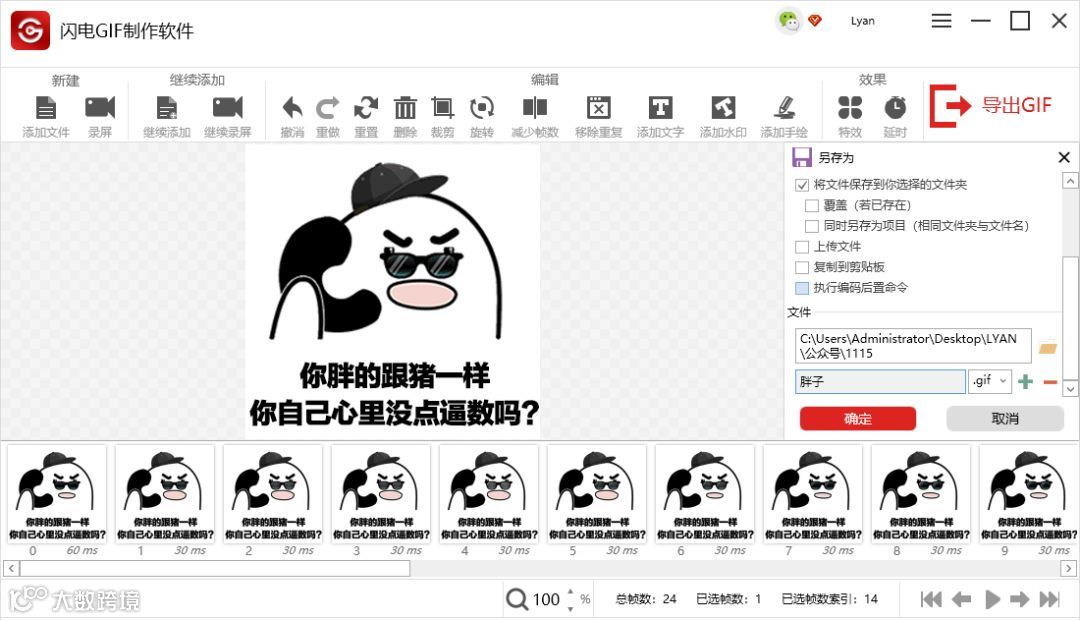Play the GIF preview

coord(992,599)
